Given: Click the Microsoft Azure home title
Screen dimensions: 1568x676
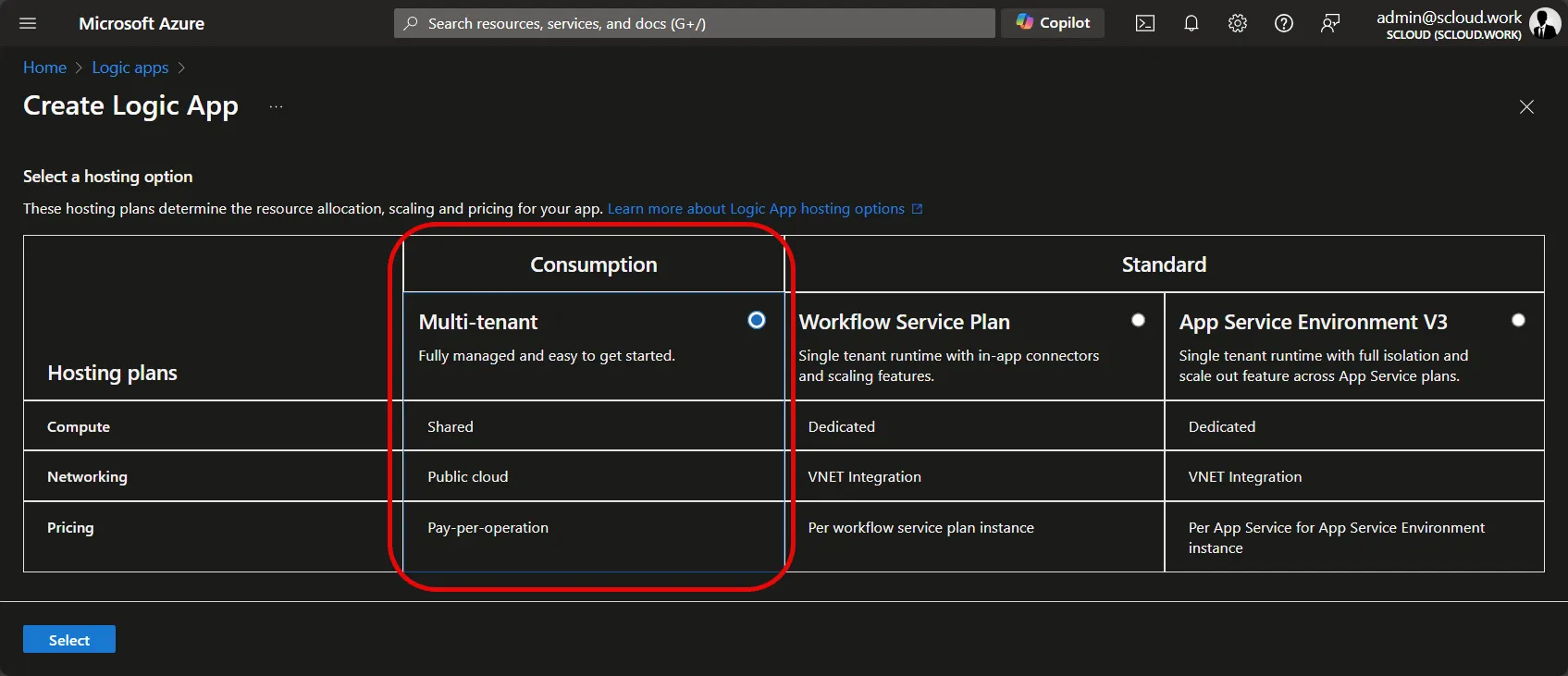Looking at the screenshot, I should [x=142, y=23].
